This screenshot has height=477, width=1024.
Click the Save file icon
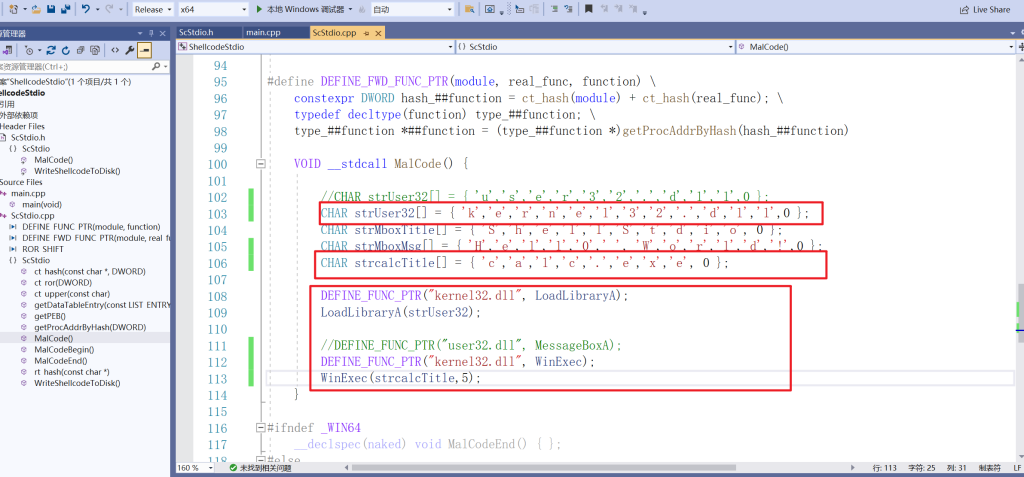(50, 9)
